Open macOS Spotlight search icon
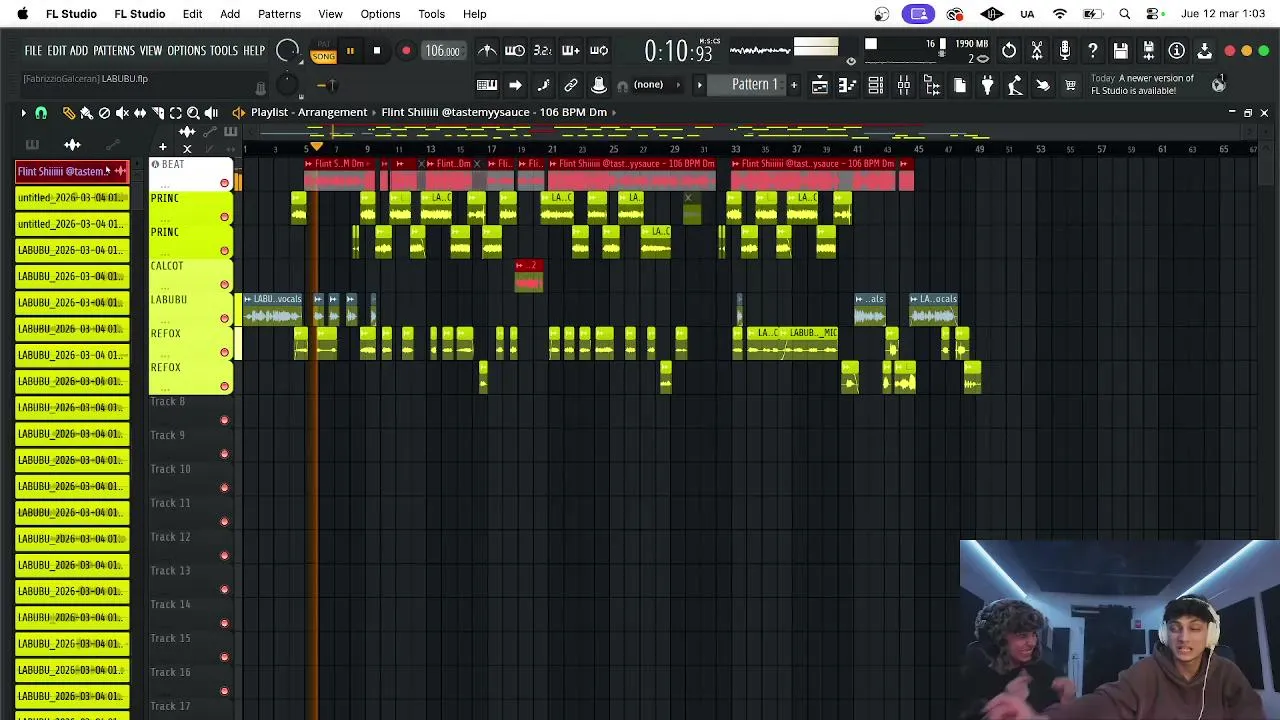 [x=1125, y=14]
